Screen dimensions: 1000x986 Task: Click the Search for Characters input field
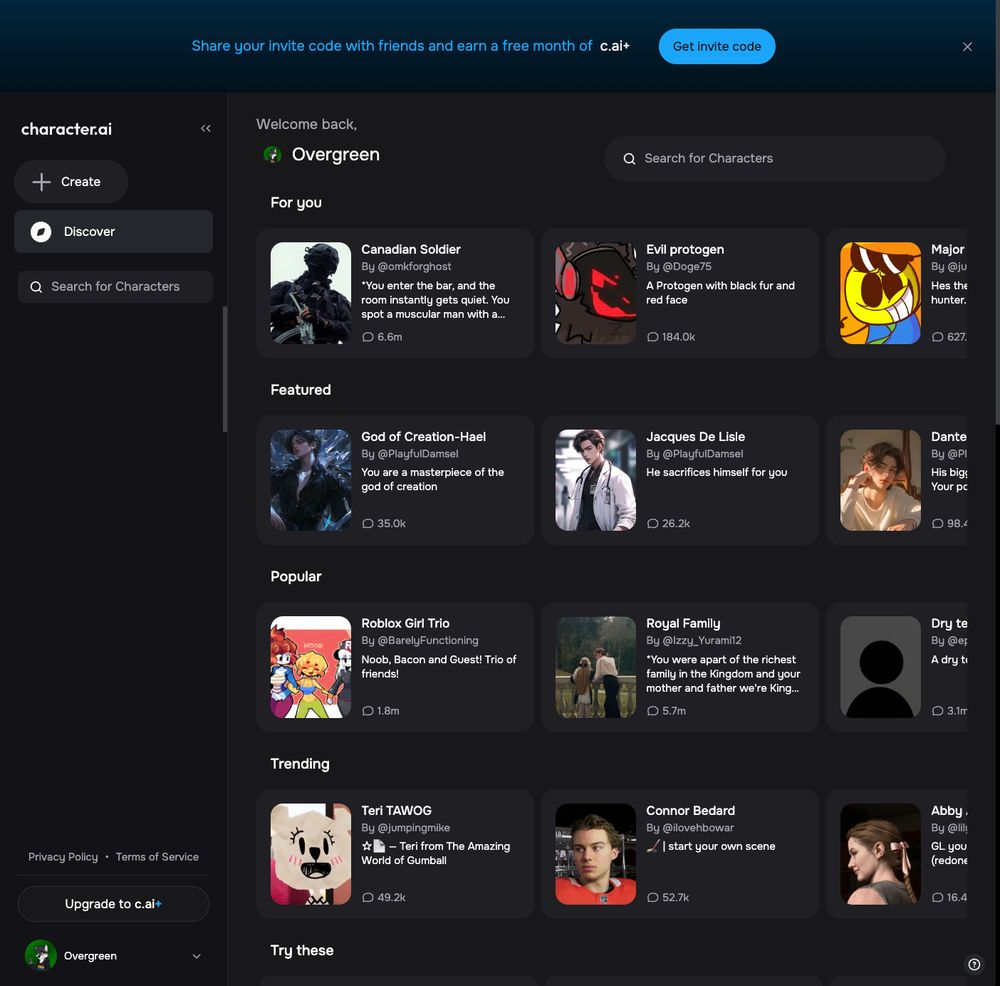coord(774,158)
